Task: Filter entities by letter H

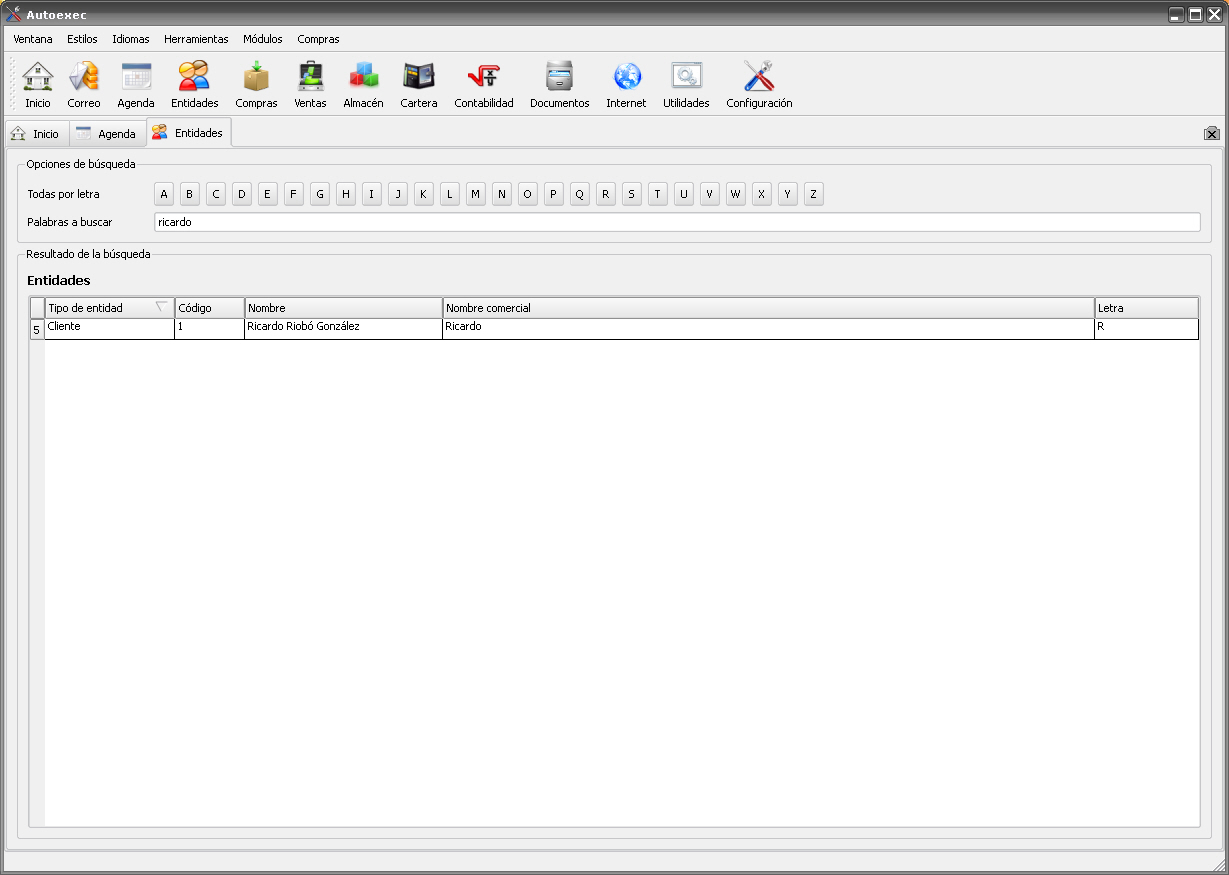Action: pyautogui.click(x=346, y=194)
